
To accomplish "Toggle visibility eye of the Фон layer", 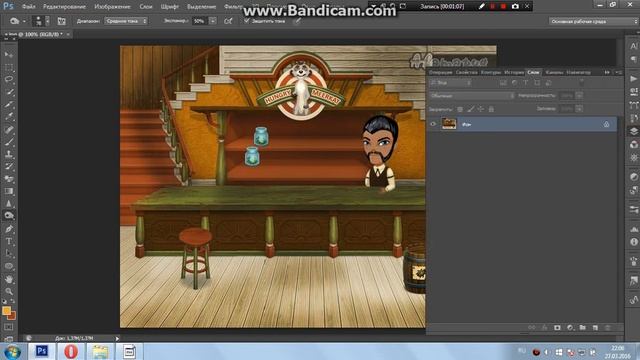I will pyautogui.click(x=433, y=124).
